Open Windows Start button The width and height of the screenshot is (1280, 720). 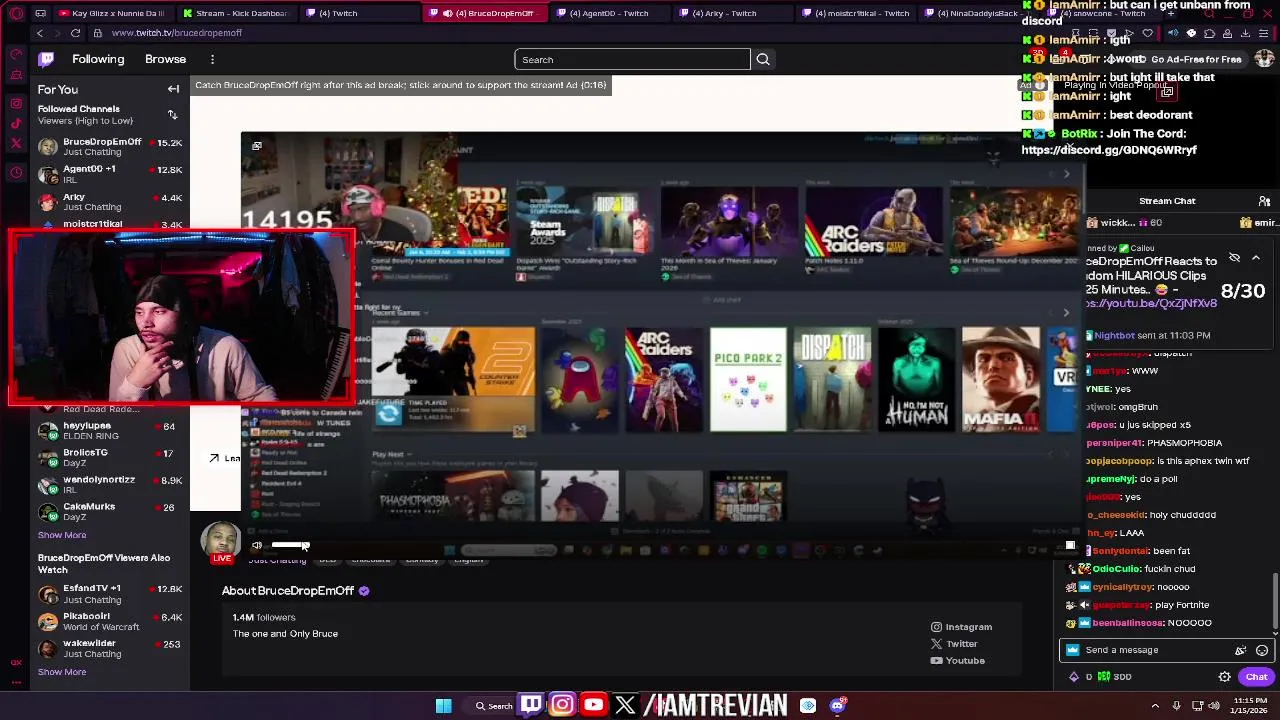coord(443,706)
